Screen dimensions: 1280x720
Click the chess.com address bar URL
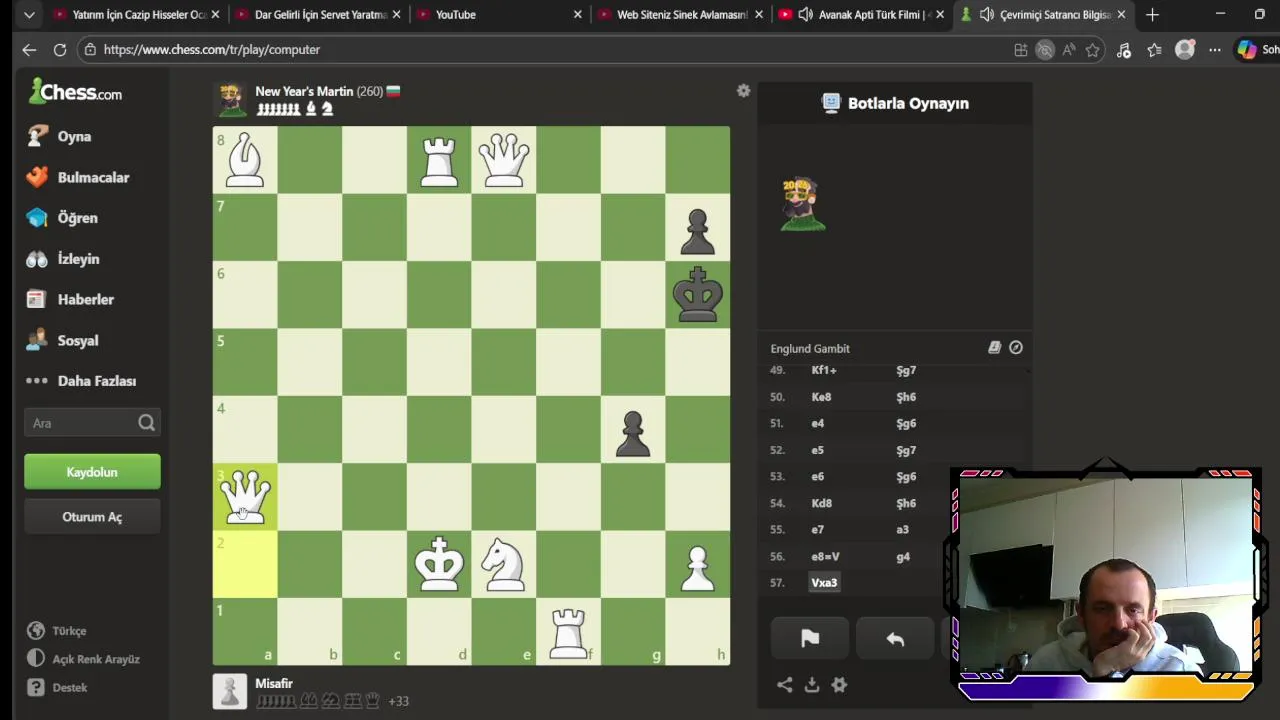212,49
